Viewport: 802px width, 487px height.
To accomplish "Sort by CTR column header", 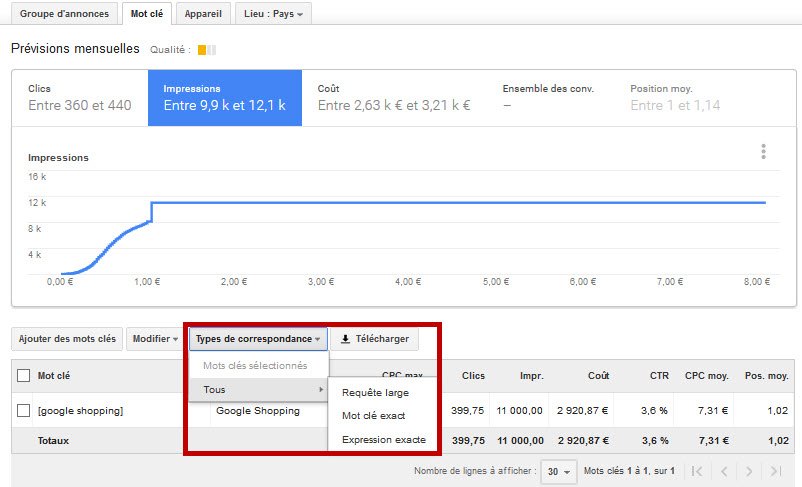I will [x=659, y=376].
